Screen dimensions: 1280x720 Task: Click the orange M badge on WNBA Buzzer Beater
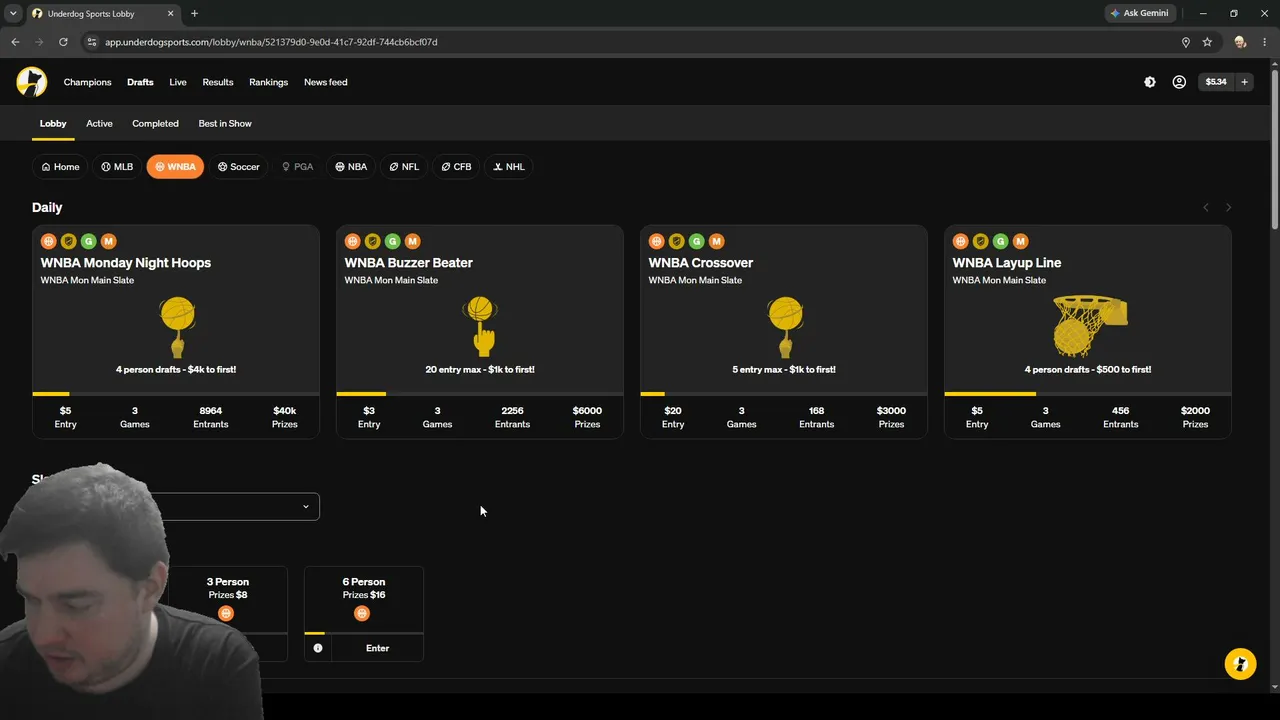[412, 241]
